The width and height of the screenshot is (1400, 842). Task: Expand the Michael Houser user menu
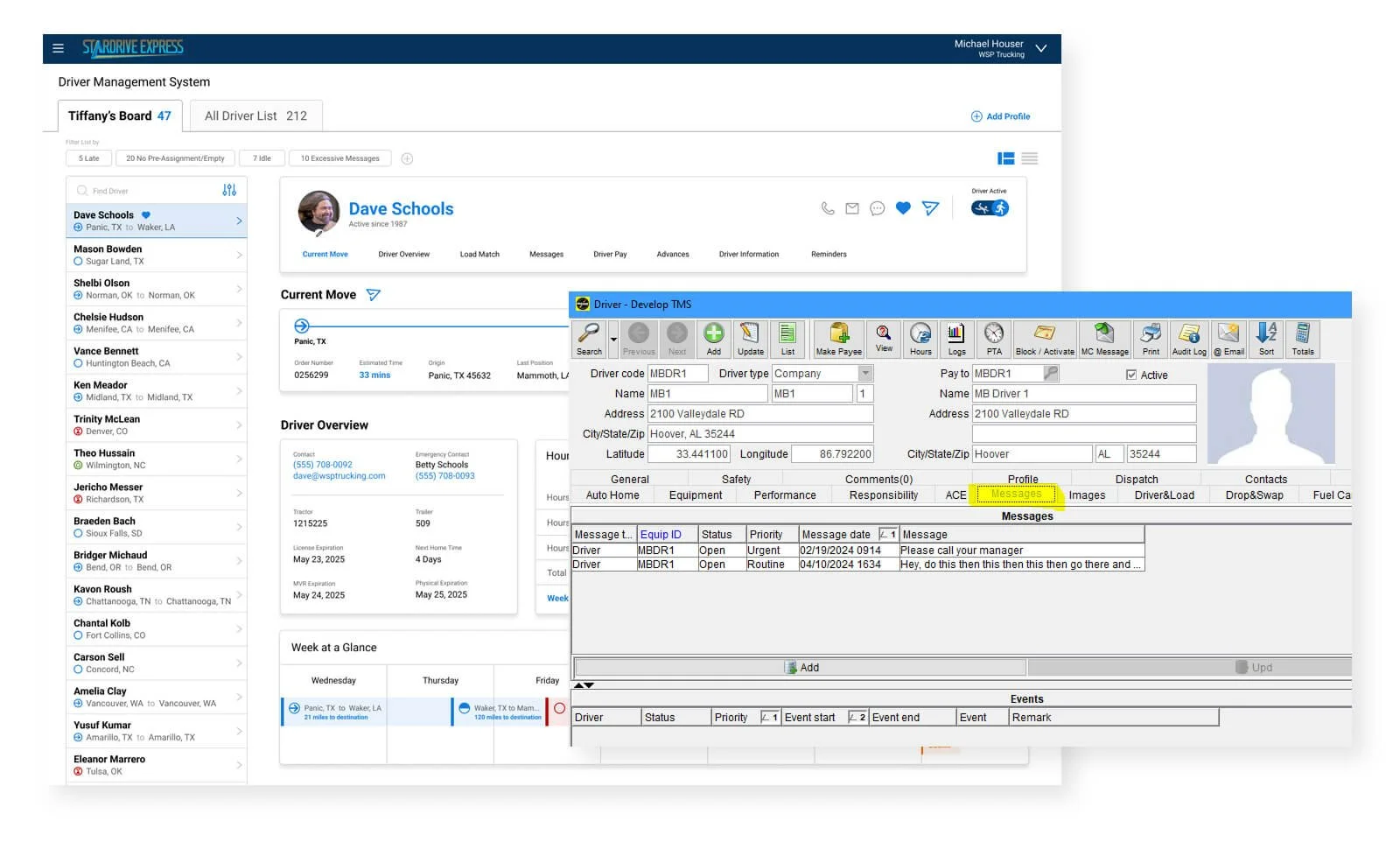(x=1041, y=48)
